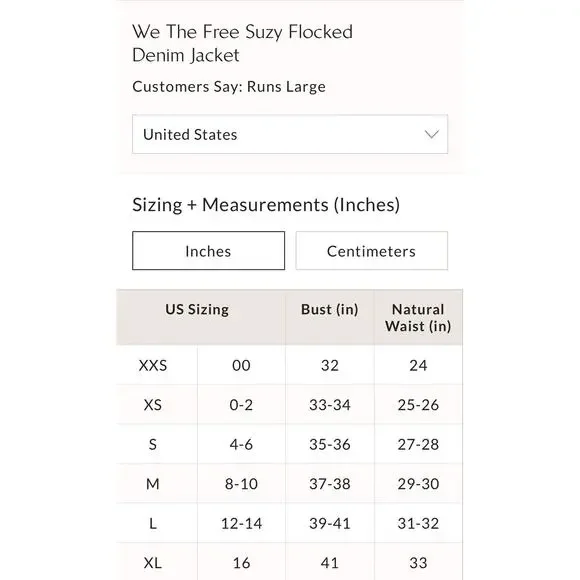Select the XS size row label
The width and height of the screenshot is (580, 580).
click(x=153, y=405)
